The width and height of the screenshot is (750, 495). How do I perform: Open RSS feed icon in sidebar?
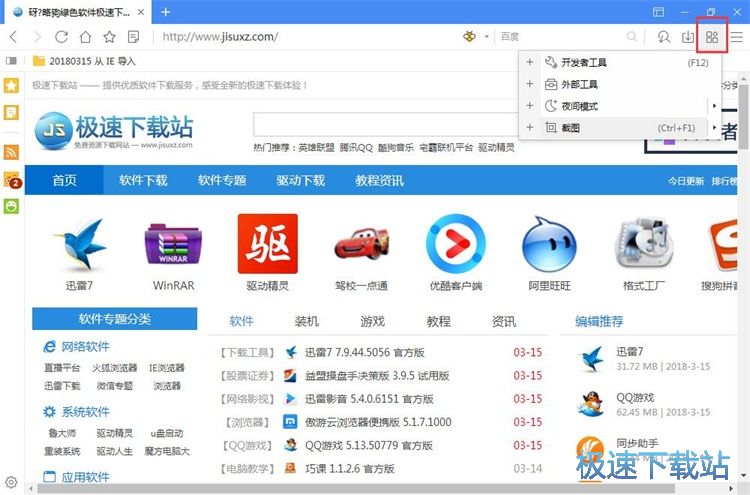pyautogui.click(x=11, y=152)
